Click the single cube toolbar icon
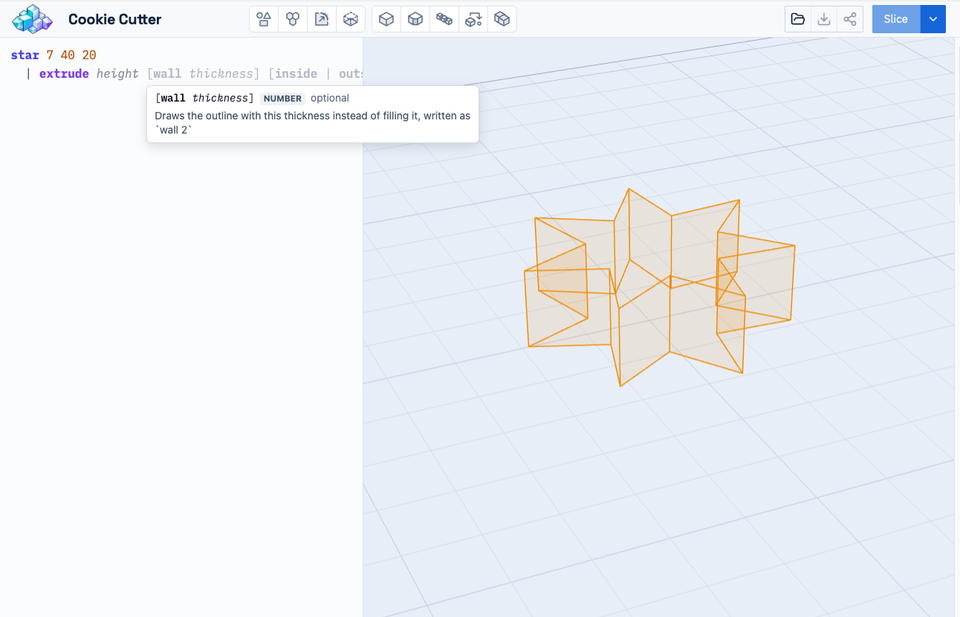The width and height of the screenshot is (960, 617). point(386,19)
